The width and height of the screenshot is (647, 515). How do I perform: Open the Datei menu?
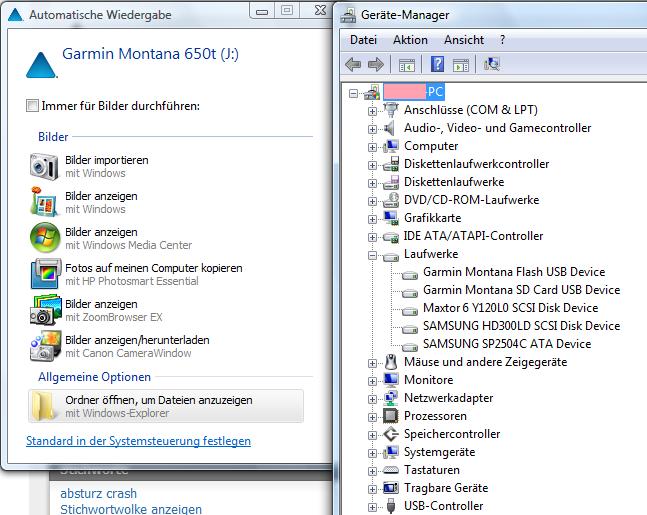coord(363,40)
